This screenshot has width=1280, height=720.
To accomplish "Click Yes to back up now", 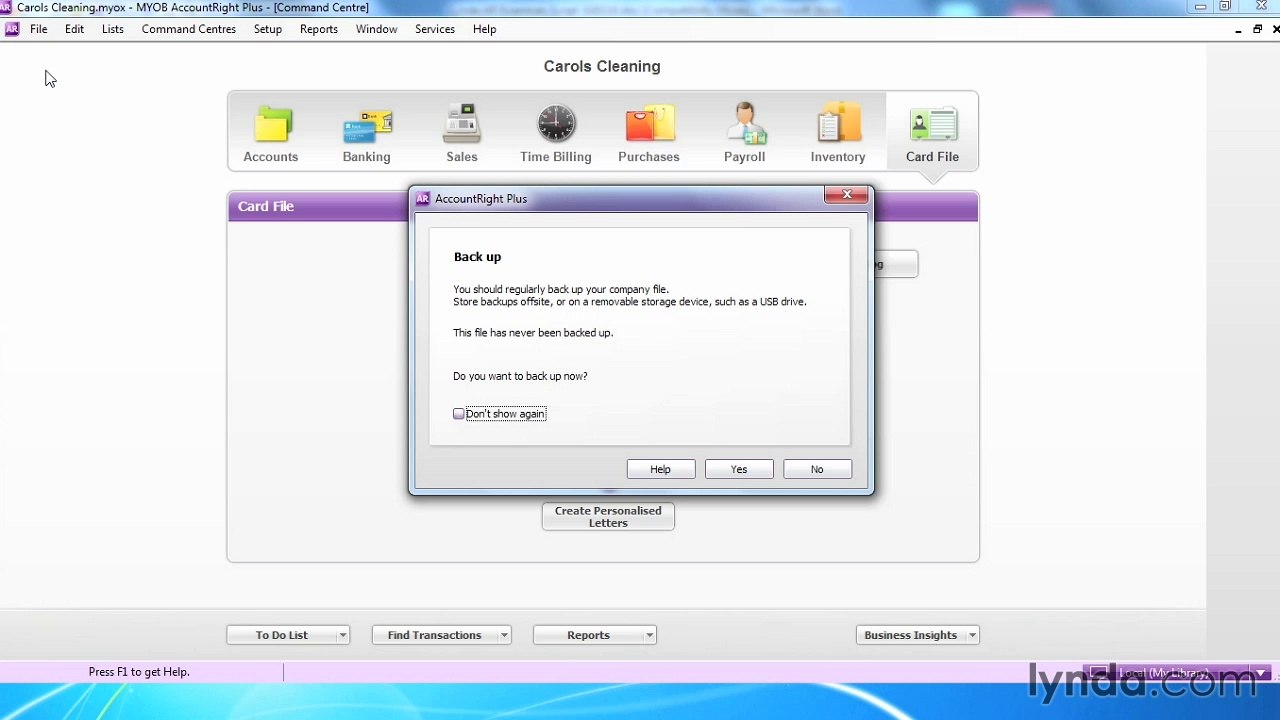I will pos(739,469).
